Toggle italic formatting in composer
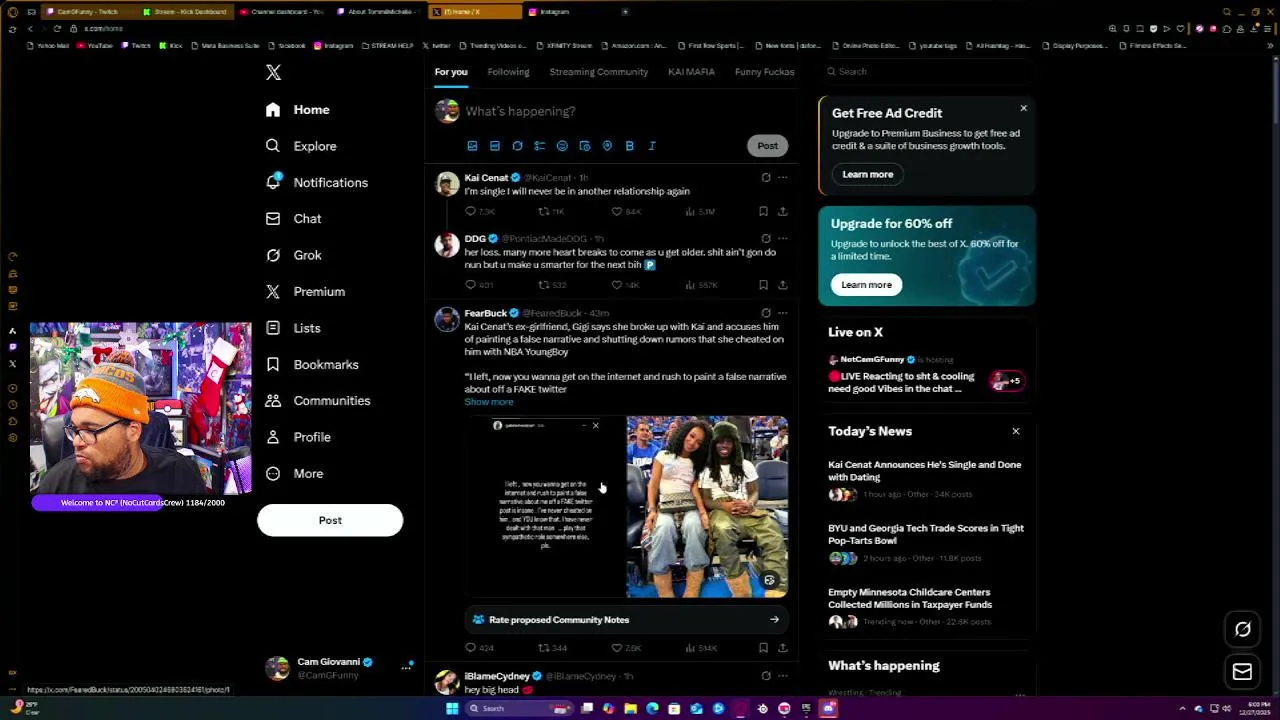This screenshot has width=1280, height=720. point(652,146)
